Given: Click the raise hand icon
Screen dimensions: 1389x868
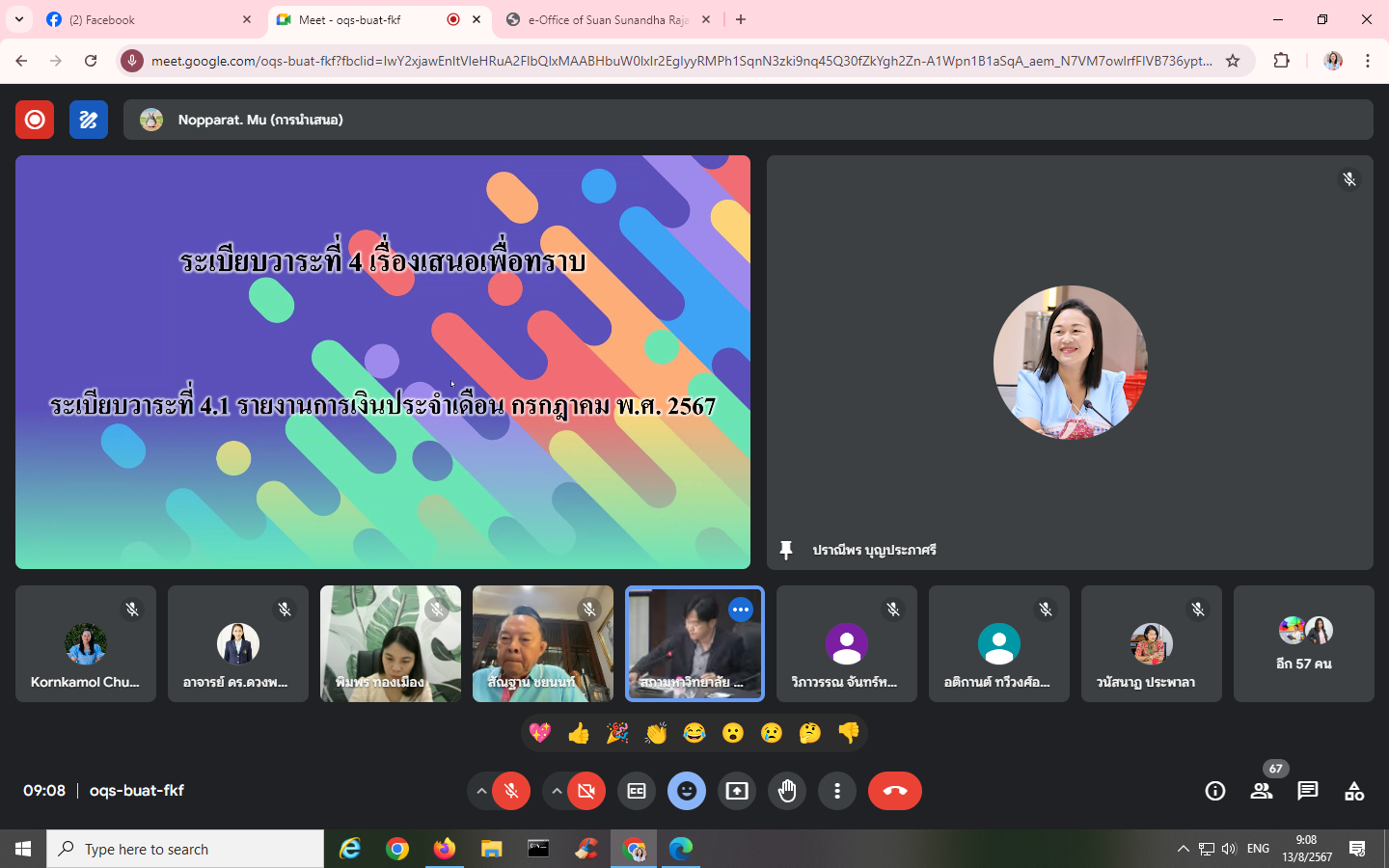Looking at the screenshot, I should pos(787,791).
